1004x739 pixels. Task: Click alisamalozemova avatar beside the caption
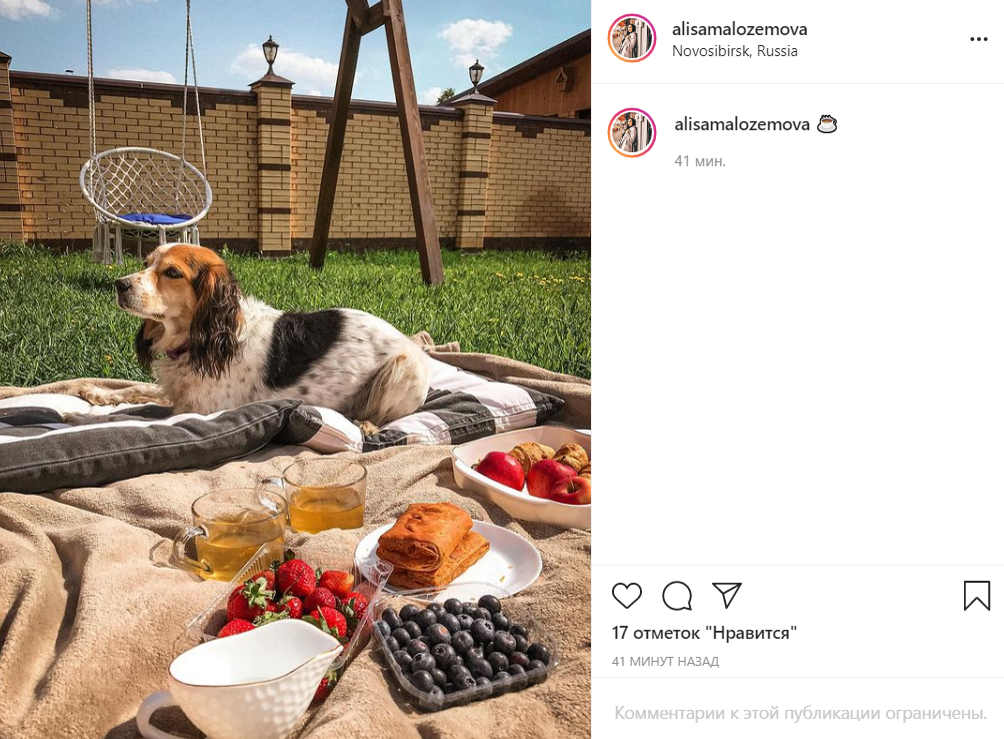click(x=632, y=133)
